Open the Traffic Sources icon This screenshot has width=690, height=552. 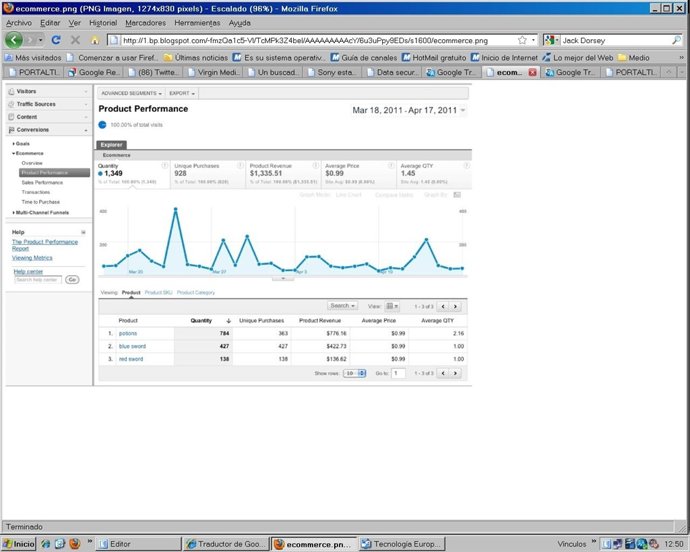(x=11, y=104)
